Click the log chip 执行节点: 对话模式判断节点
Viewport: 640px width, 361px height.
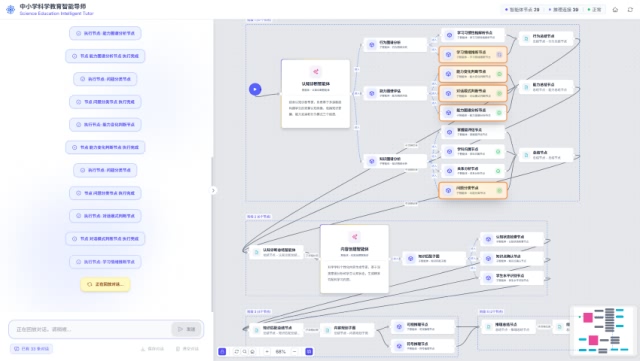tap(105, 216)
